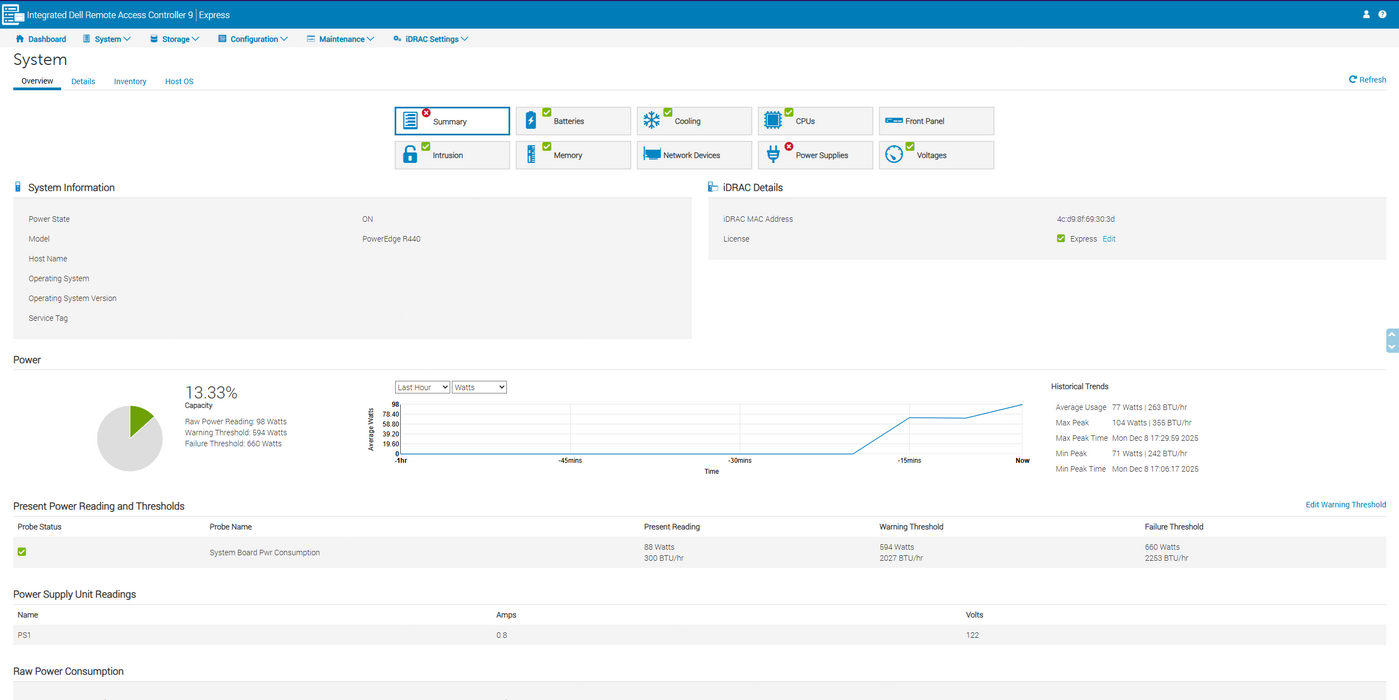This screenshot has height=700, width=1399.
Task: Click the Voltages gauge tile
Action: [936, 155]
